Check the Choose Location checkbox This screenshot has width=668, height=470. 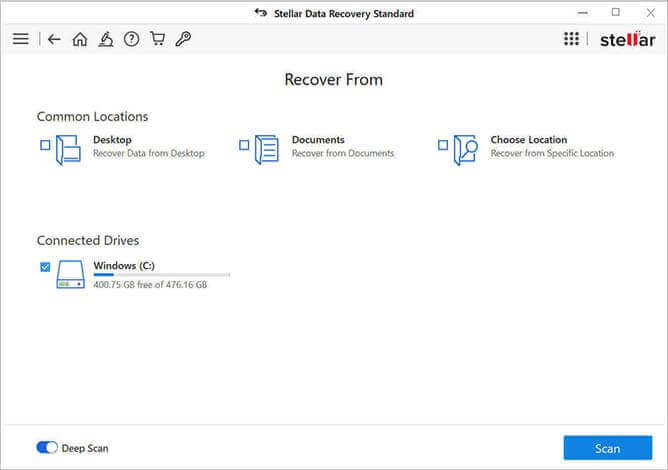pyautogui.click(x=443, y=145)
